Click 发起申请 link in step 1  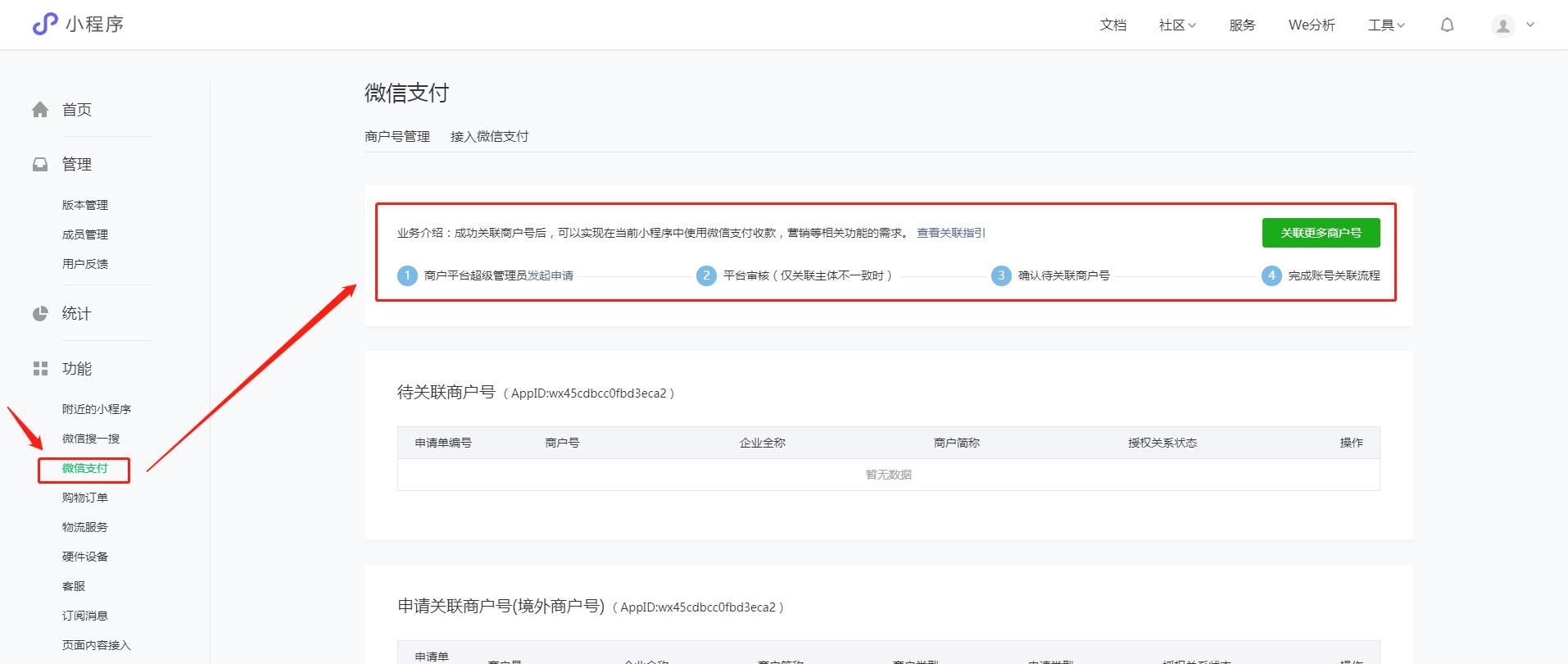point(551,275)
